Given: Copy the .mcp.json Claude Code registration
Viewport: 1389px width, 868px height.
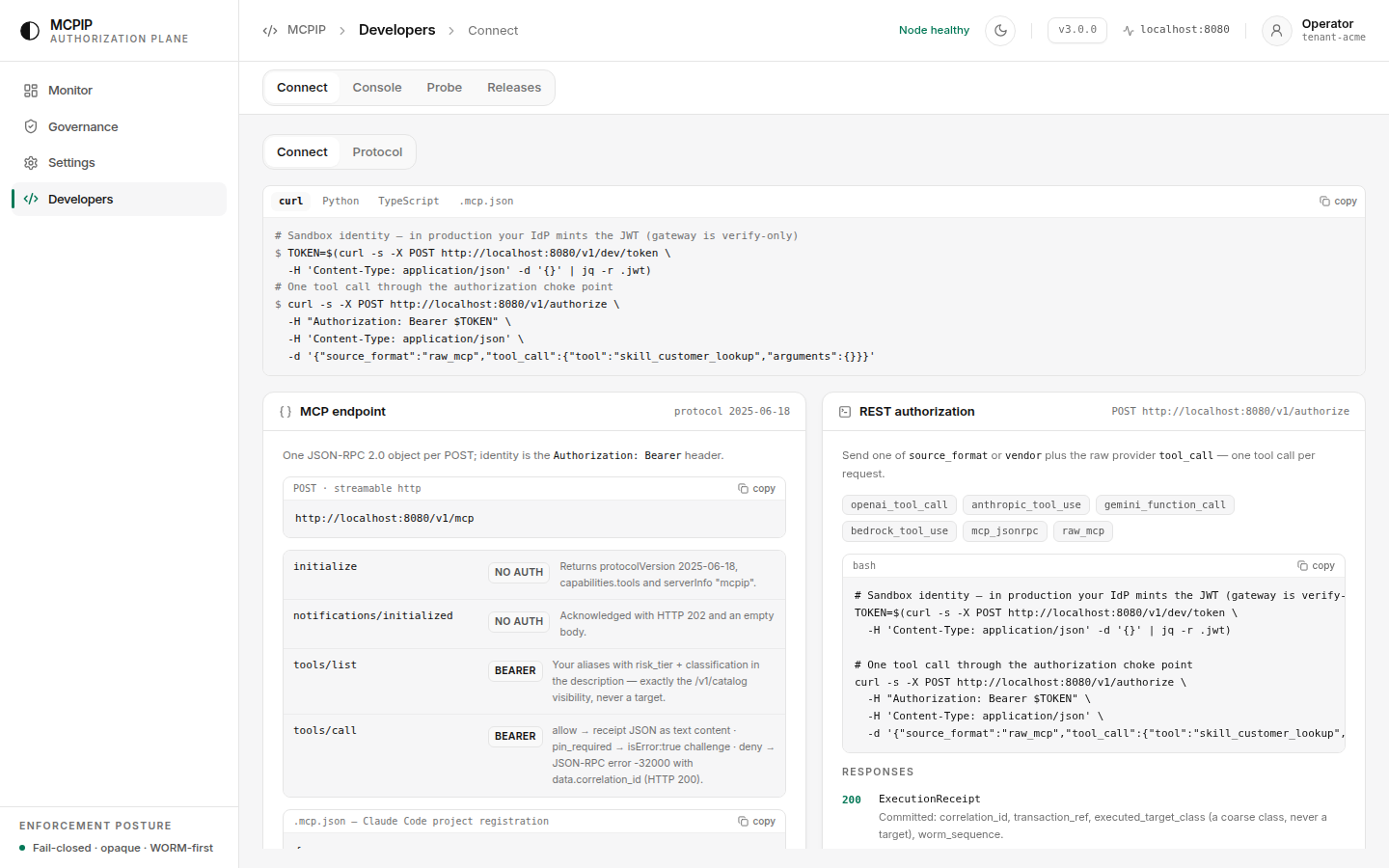Looking at the screenshot, I should 756,822.
